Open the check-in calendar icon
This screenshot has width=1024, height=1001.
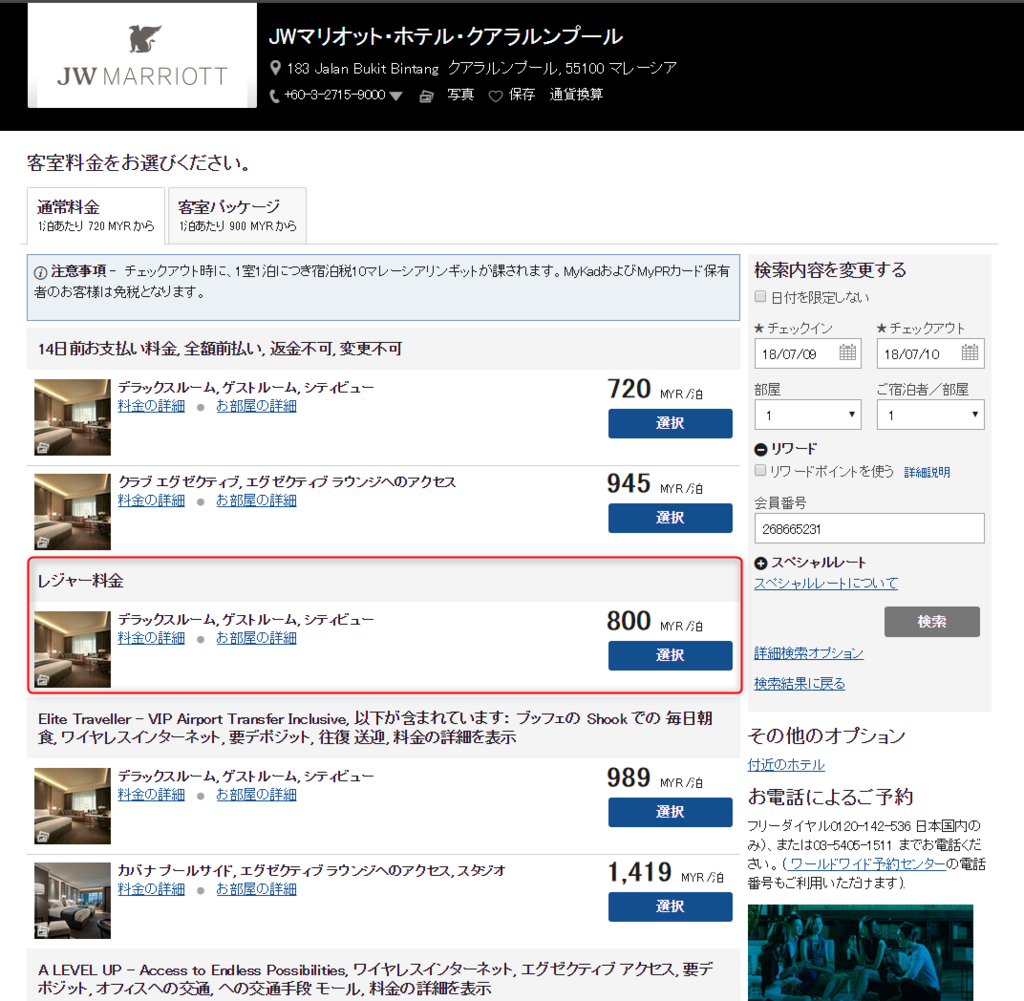847,353
